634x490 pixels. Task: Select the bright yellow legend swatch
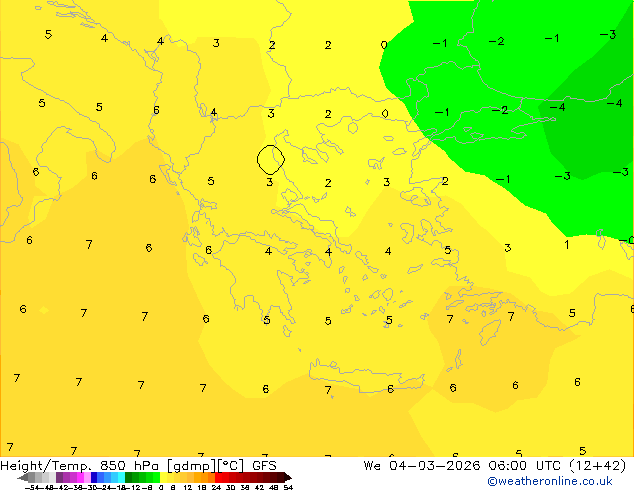[163, 477]
